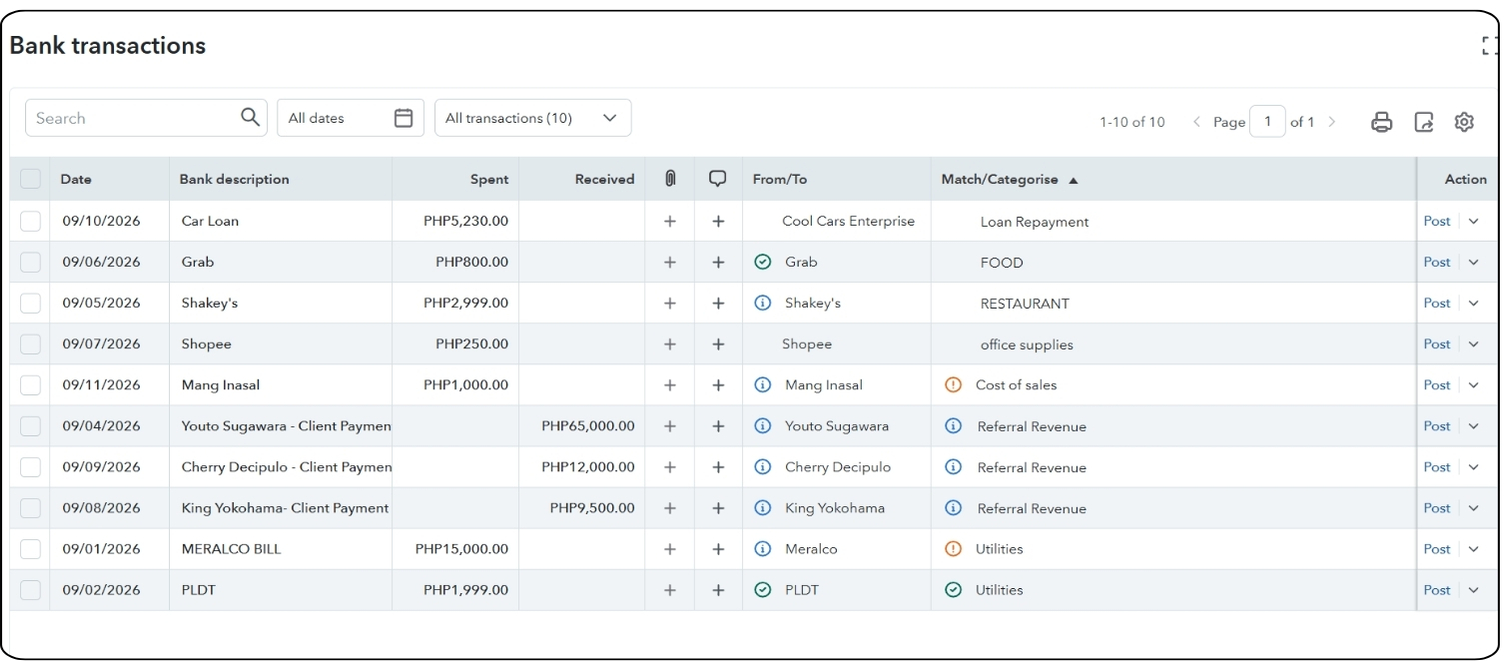Sort by the Spent column header
This screenshot has height=661, width=1510.
click(x=489, y=180)
